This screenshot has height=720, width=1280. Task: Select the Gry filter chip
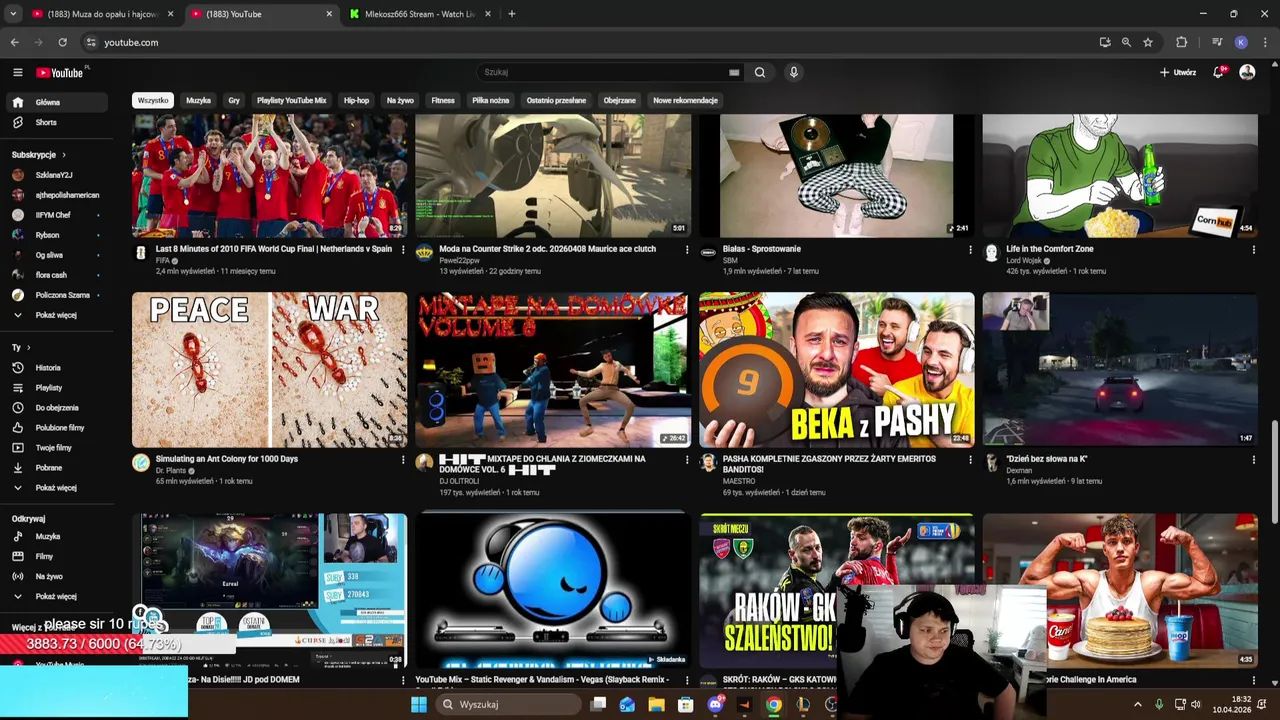coord(234,100)
